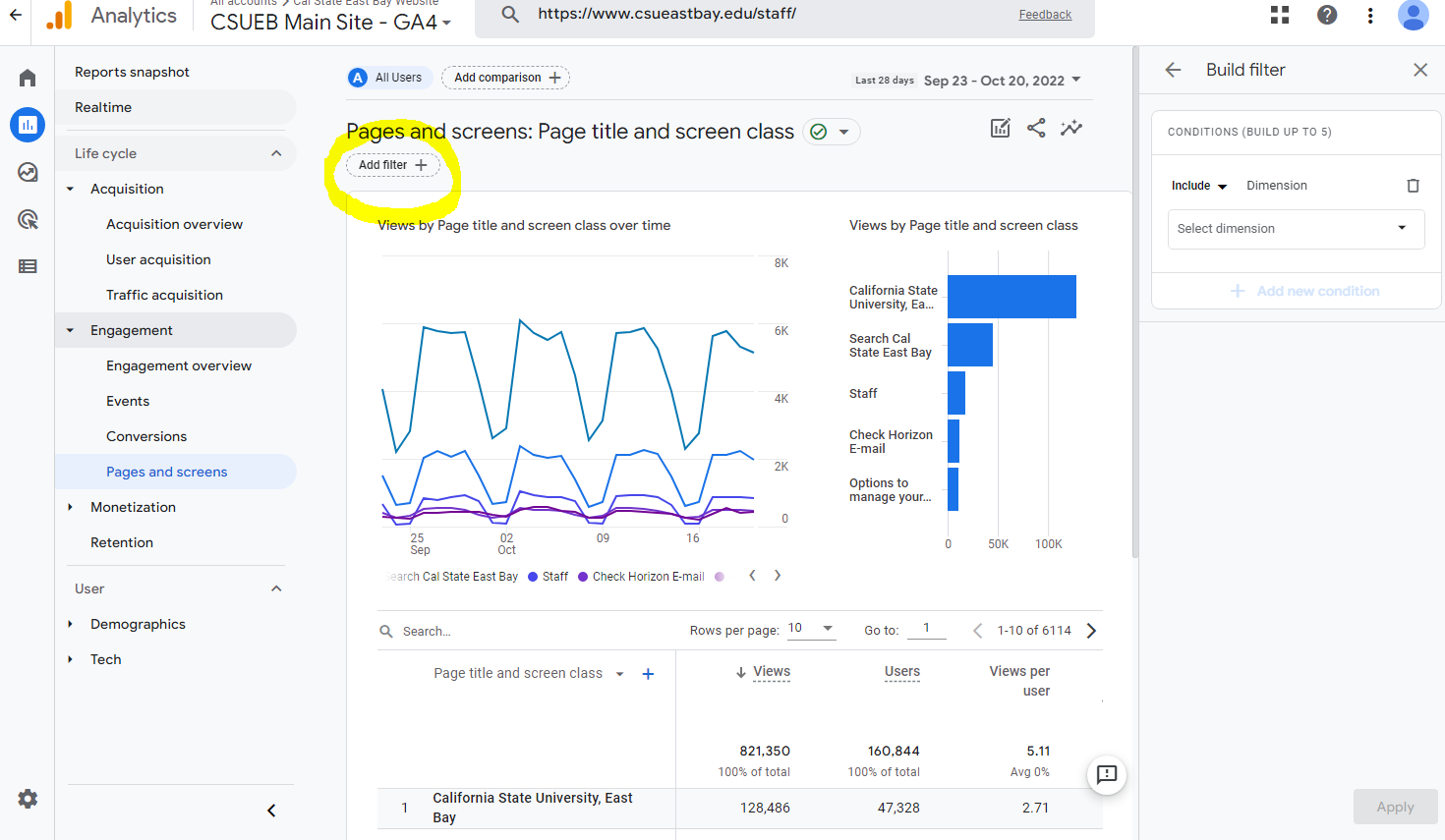Click the customize report pencil icon
1445x840 pixels.
(1001, 128)
